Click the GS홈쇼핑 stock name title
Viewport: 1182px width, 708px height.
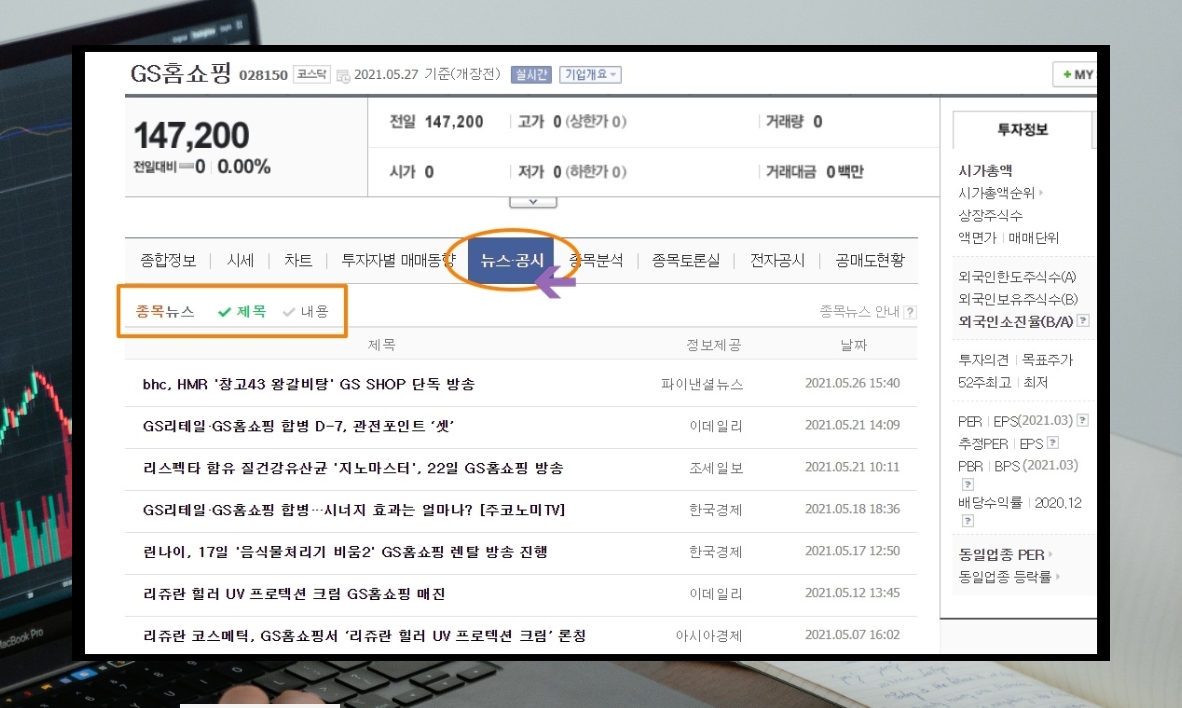tap(180, 73)
